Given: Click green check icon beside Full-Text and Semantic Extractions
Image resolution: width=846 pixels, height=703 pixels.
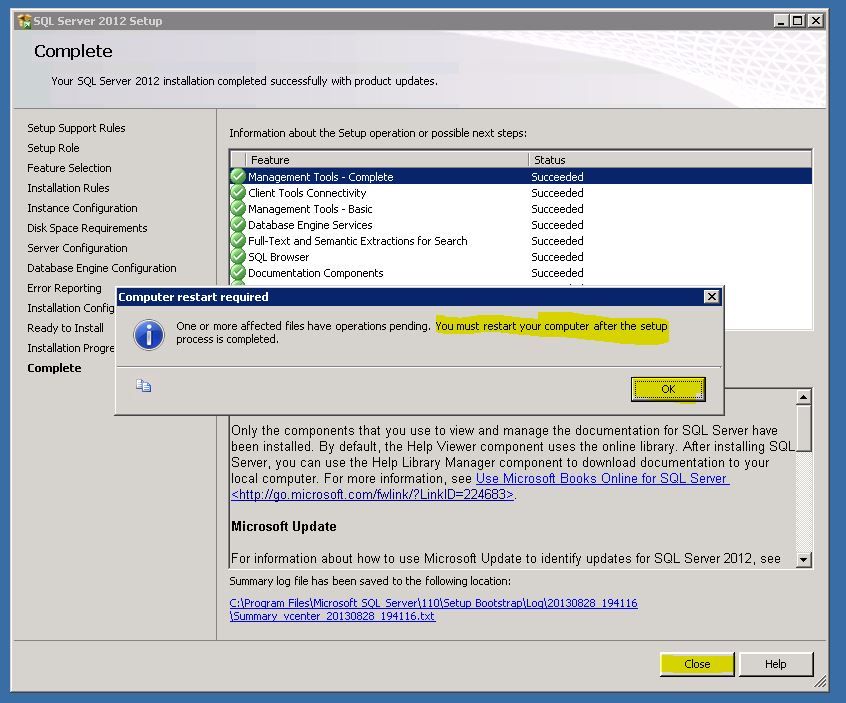Looking at the screenshot, I should coord(238,240).
